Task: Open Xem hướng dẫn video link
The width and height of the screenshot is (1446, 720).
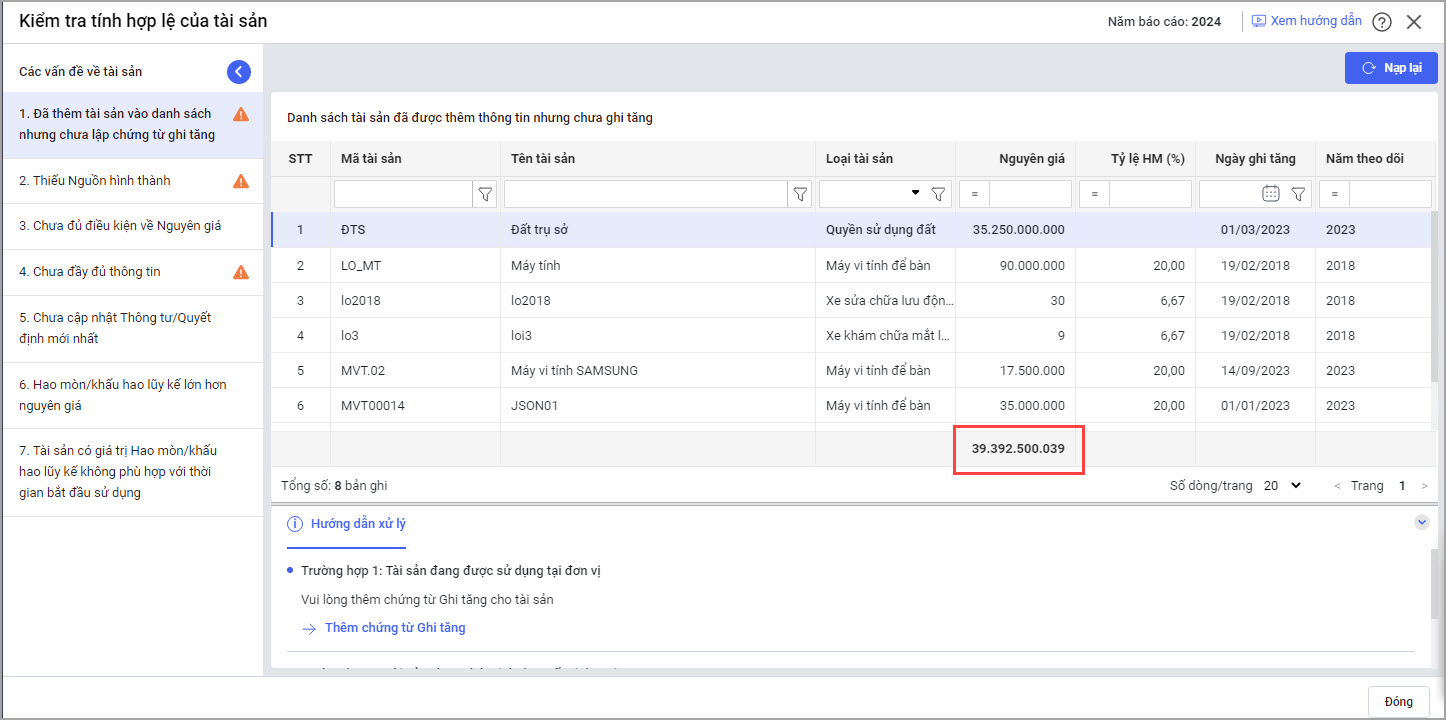Action: tap(1306, 21)
